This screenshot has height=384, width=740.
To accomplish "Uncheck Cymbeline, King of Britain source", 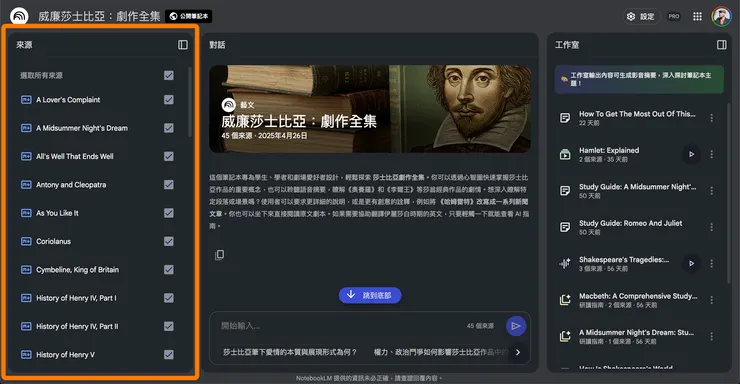I will (x=168, y=269).
